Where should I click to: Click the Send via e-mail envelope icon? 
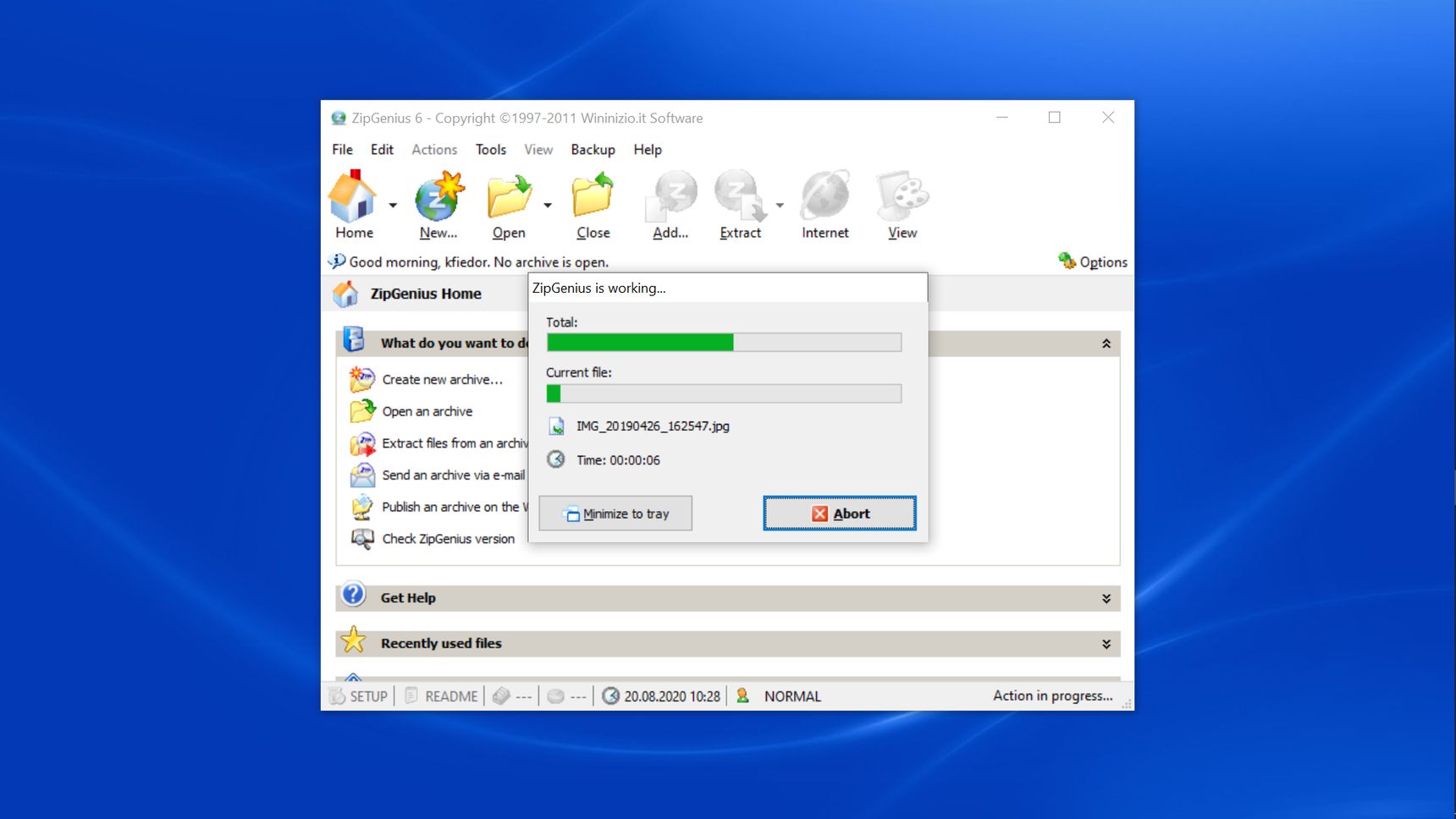click(x=362, y=475)
